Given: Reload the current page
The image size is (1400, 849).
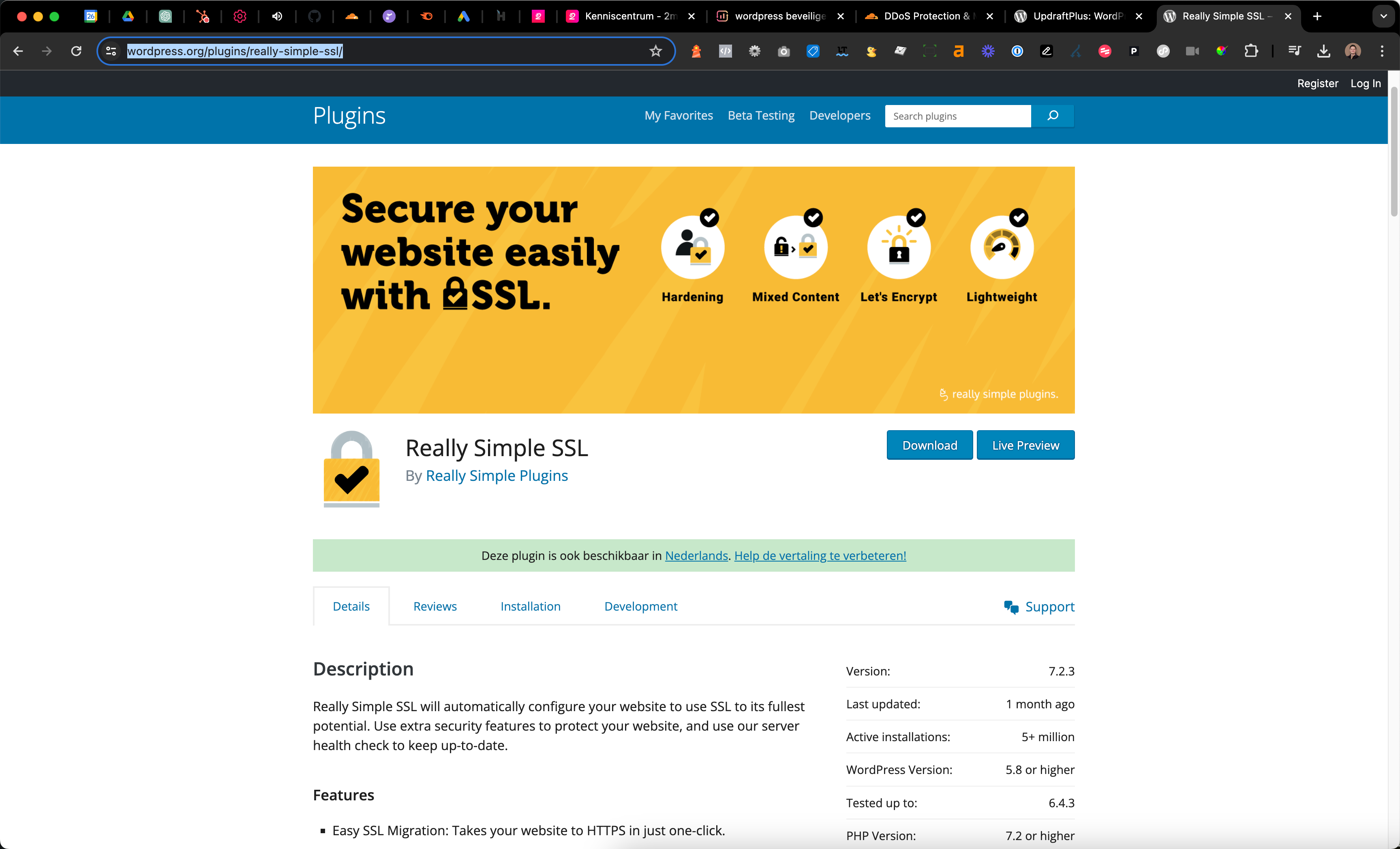Looking at the screenshot, I should pos(76,51).
